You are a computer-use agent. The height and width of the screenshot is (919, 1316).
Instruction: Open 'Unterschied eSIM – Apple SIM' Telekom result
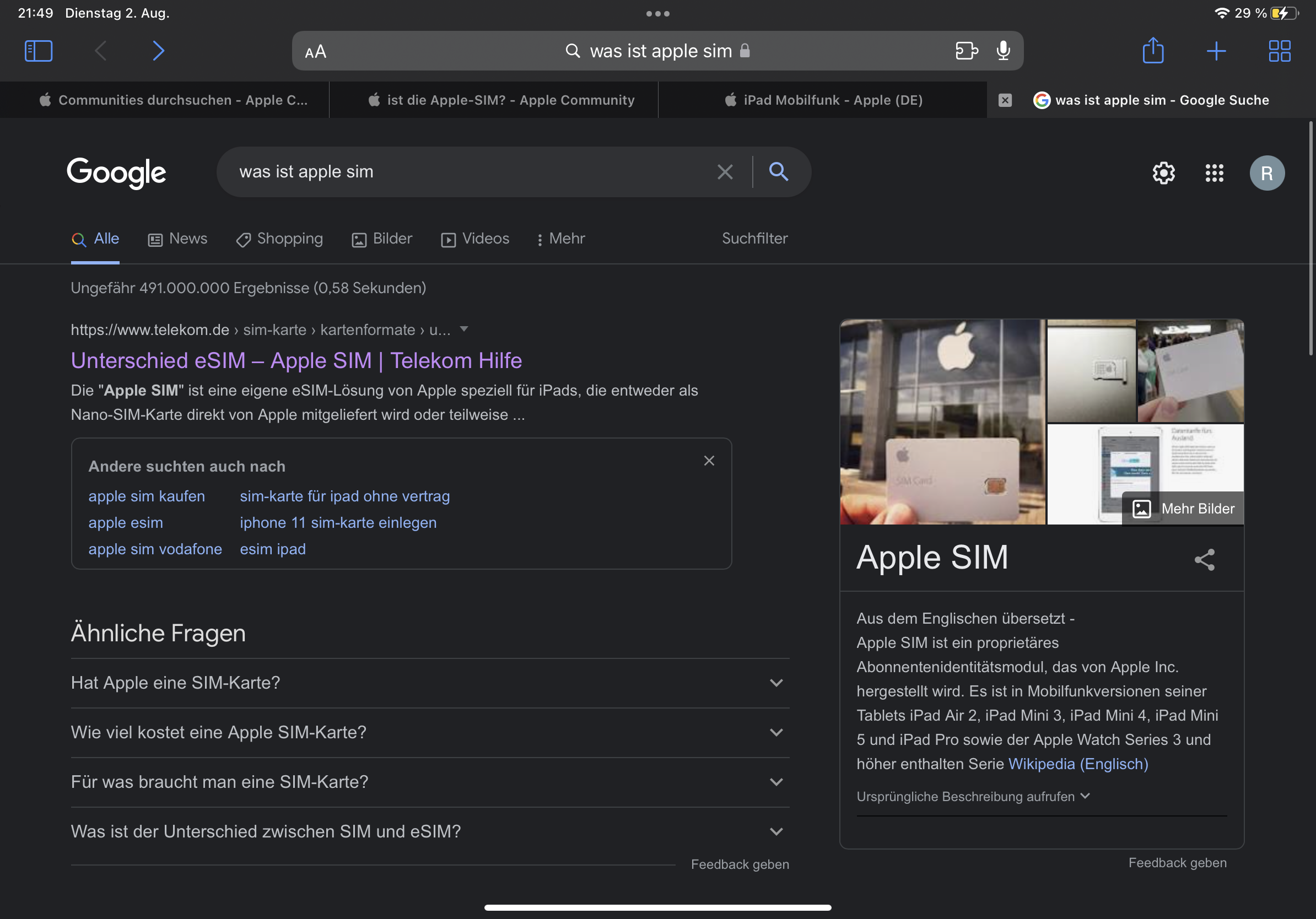point(296,360)
